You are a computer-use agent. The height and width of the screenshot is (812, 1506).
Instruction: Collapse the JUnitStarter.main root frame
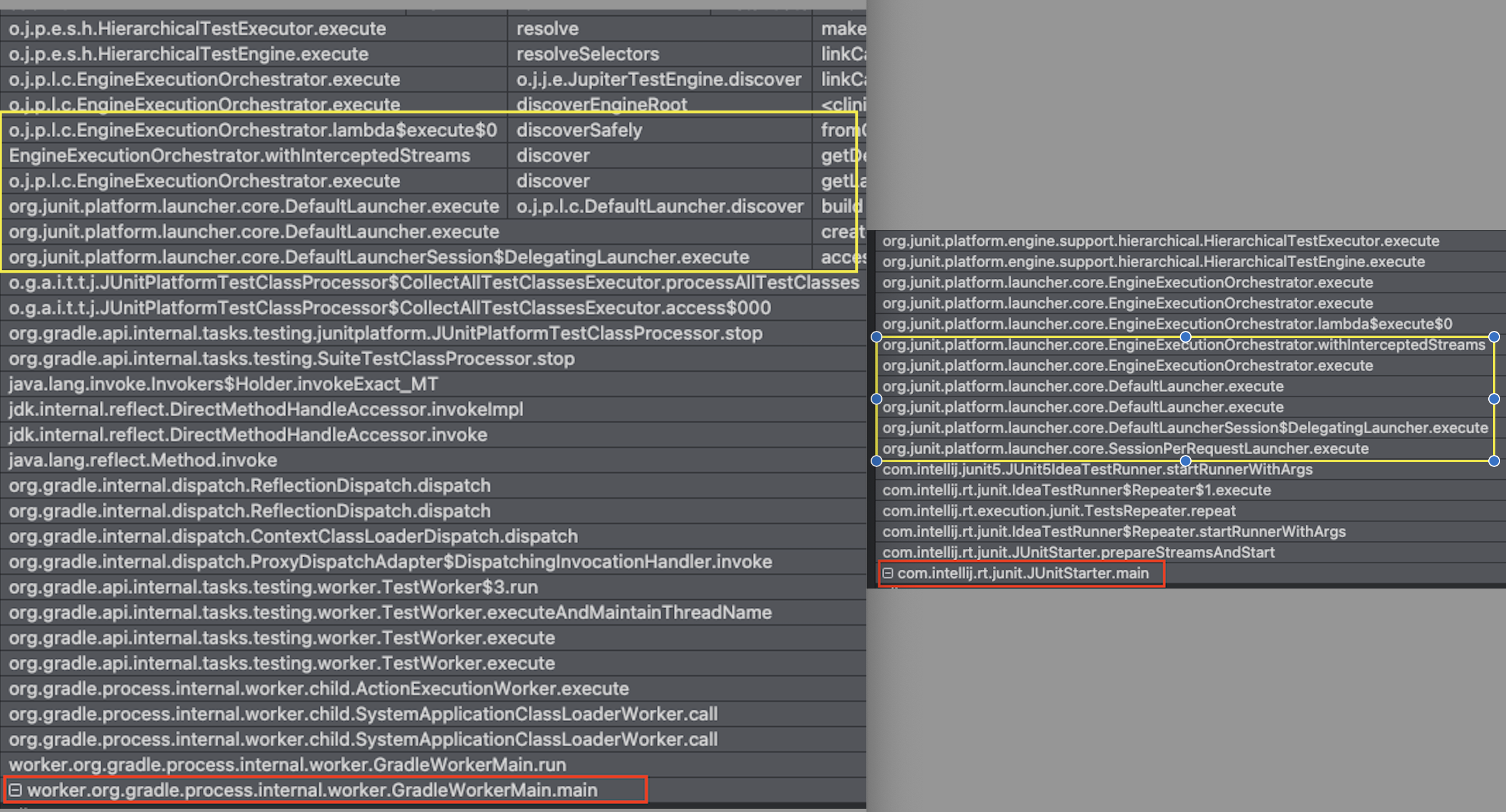pos(888,573)
